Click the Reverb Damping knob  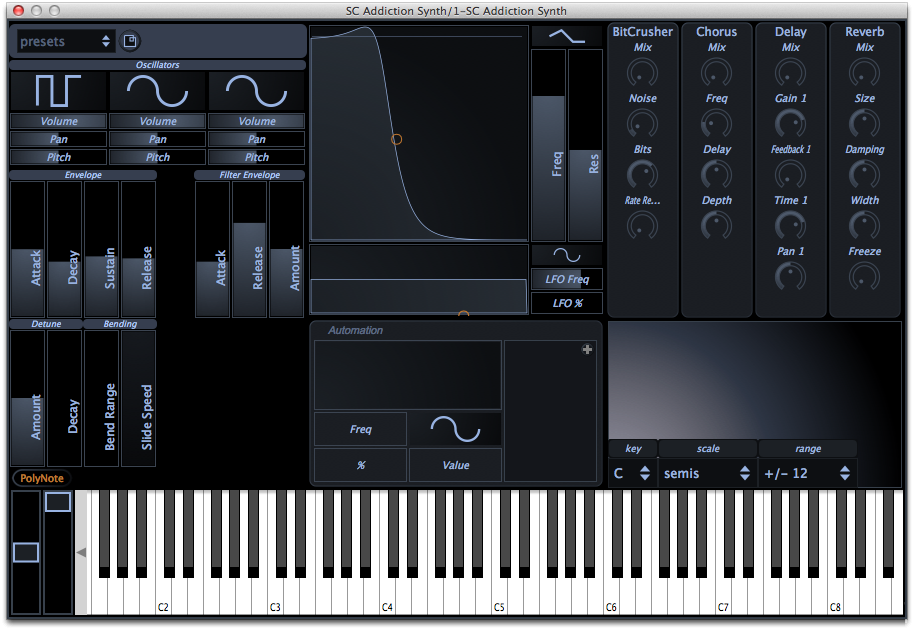pos(864,174)
